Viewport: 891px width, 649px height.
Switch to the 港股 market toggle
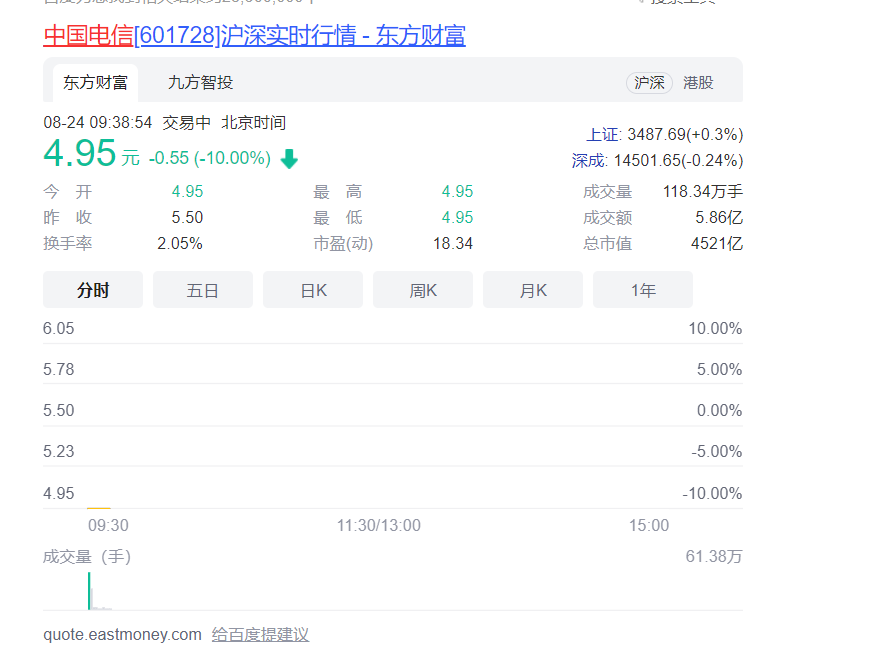pyautogui.click(x=698, y=83)
